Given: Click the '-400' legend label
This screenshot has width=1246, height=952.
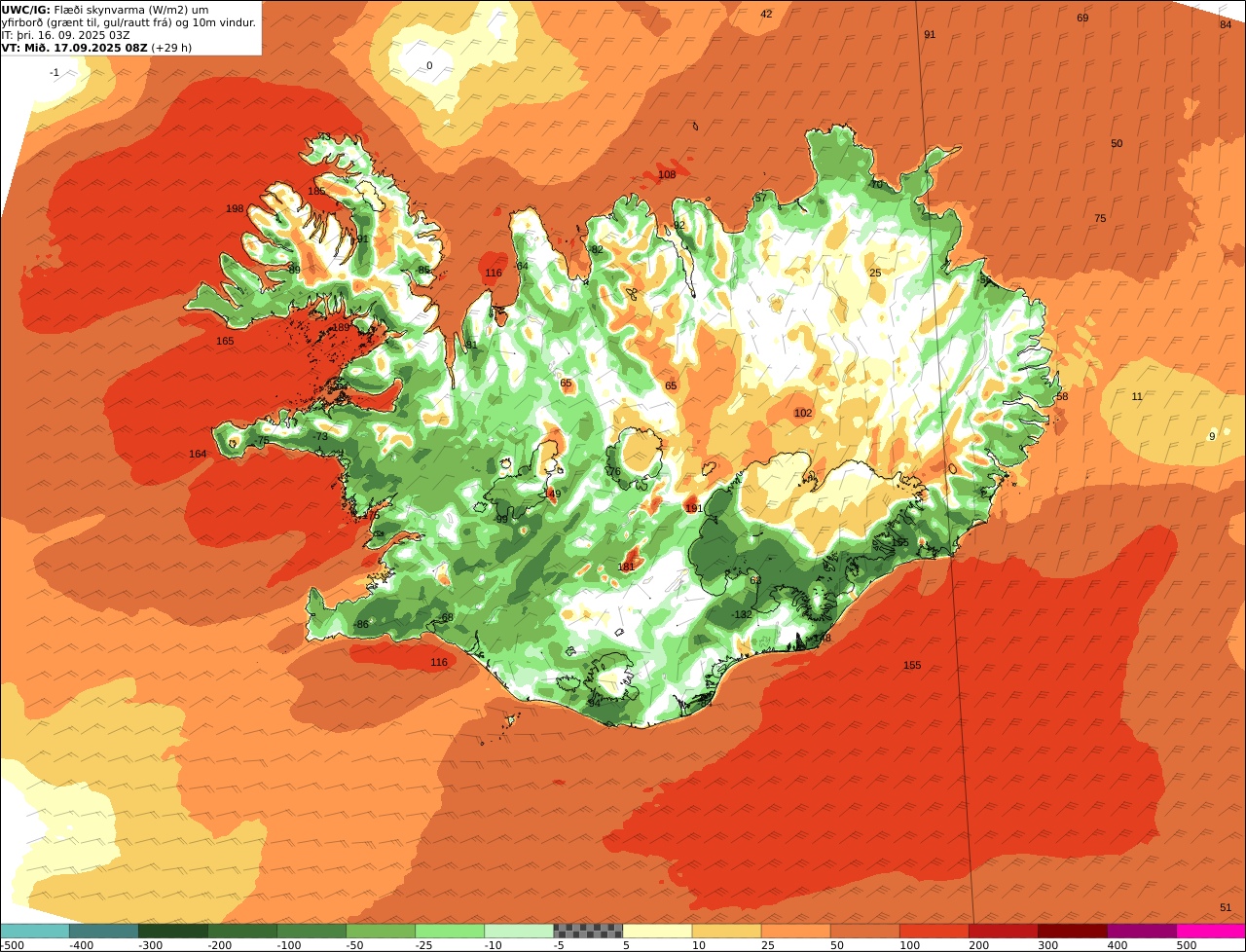Looking at the screenshot, I should point(81,945).
